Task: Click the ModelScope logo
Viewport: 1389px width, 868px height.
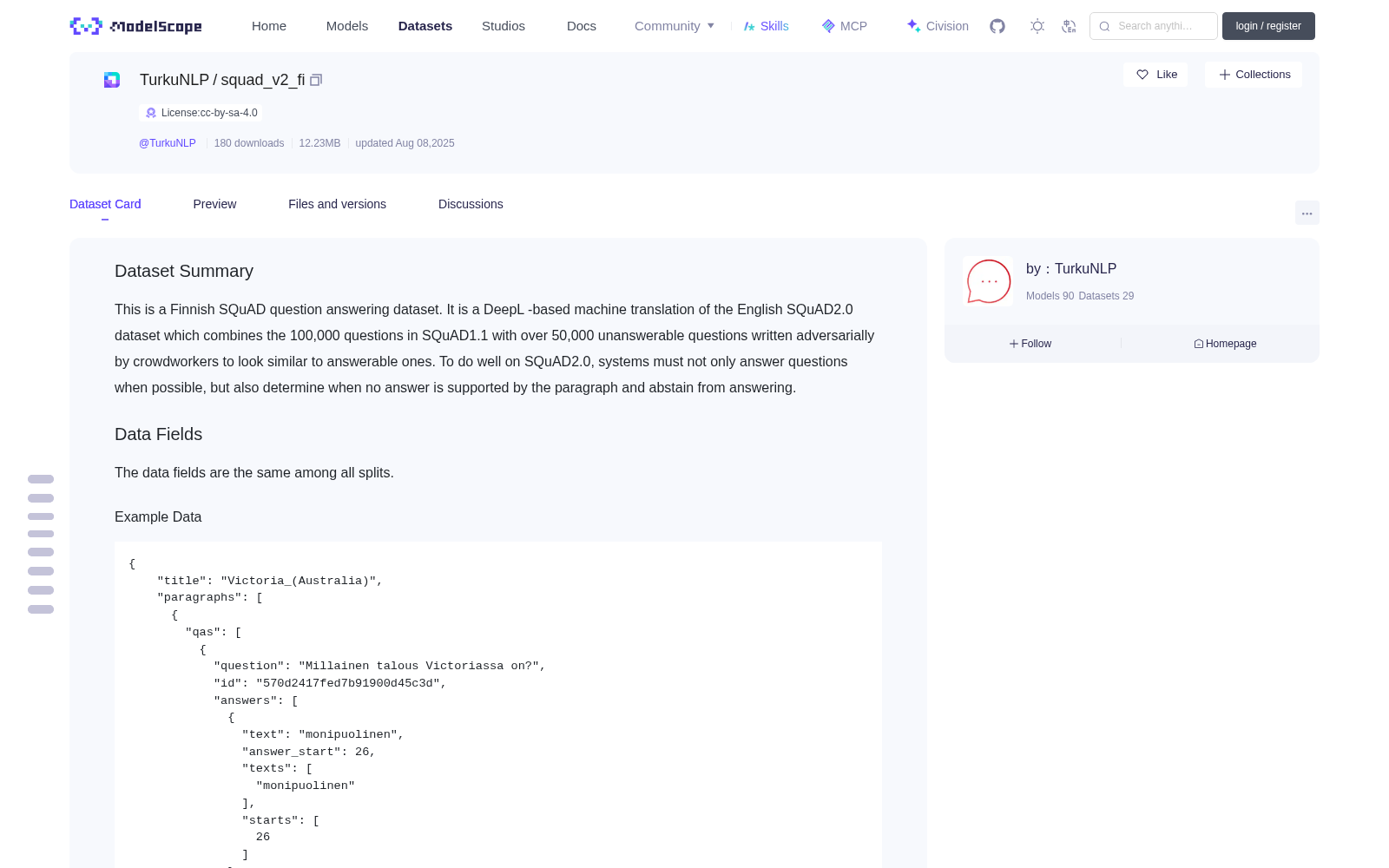Action: tap(135, 26)
